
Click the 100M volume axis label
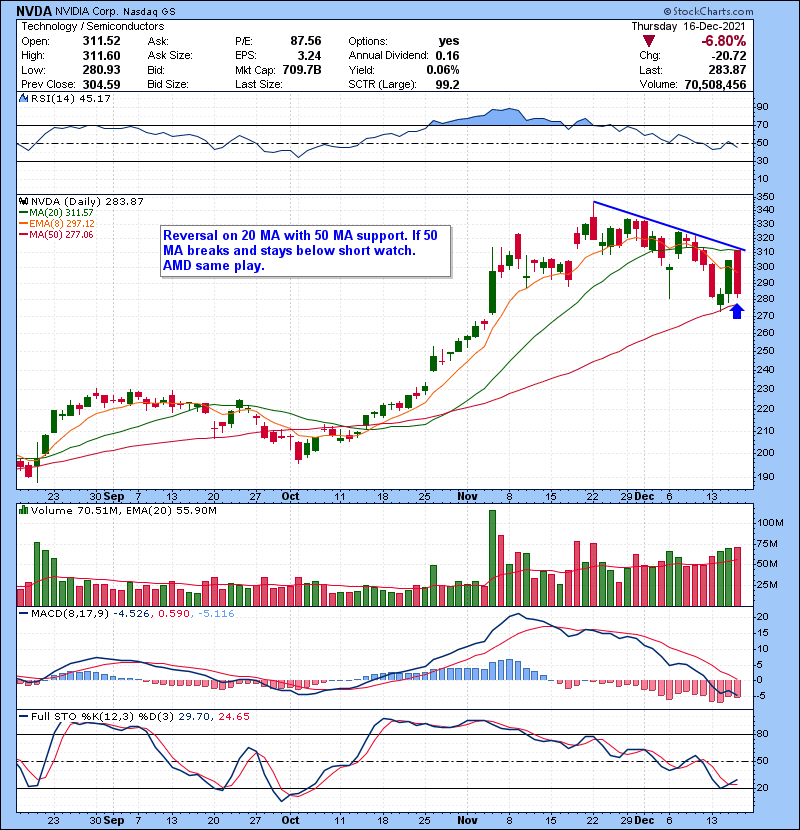[770, 522]
